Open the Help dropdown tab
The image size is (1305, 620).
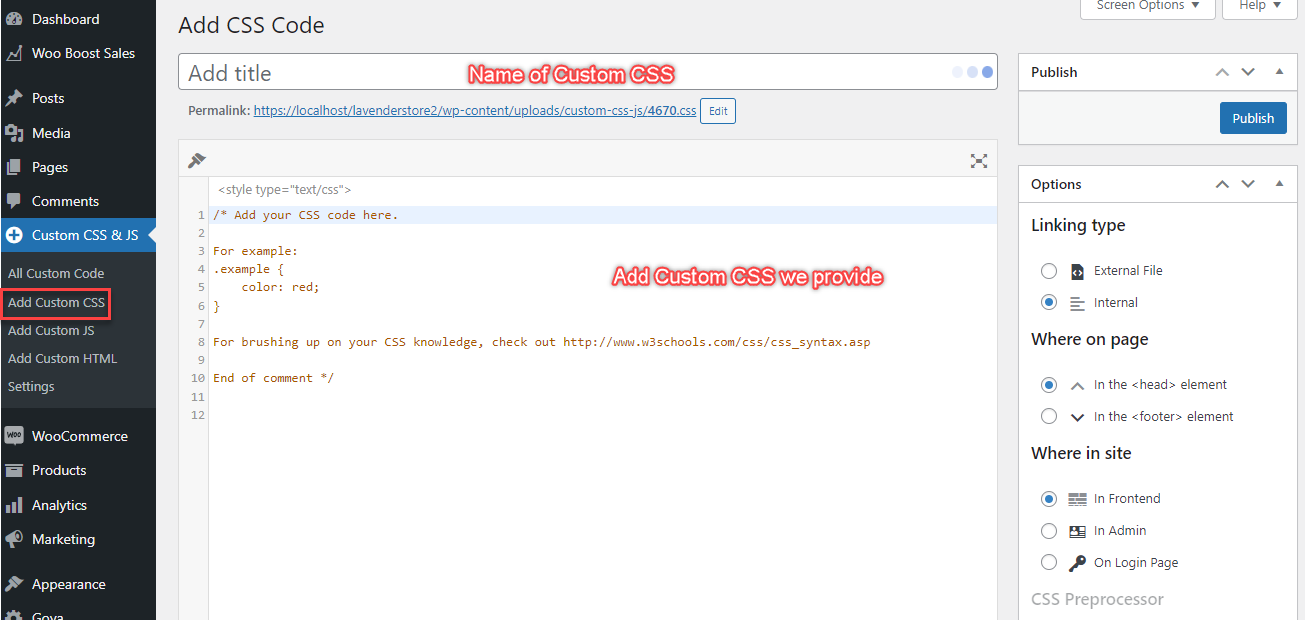pos(1259,7)
